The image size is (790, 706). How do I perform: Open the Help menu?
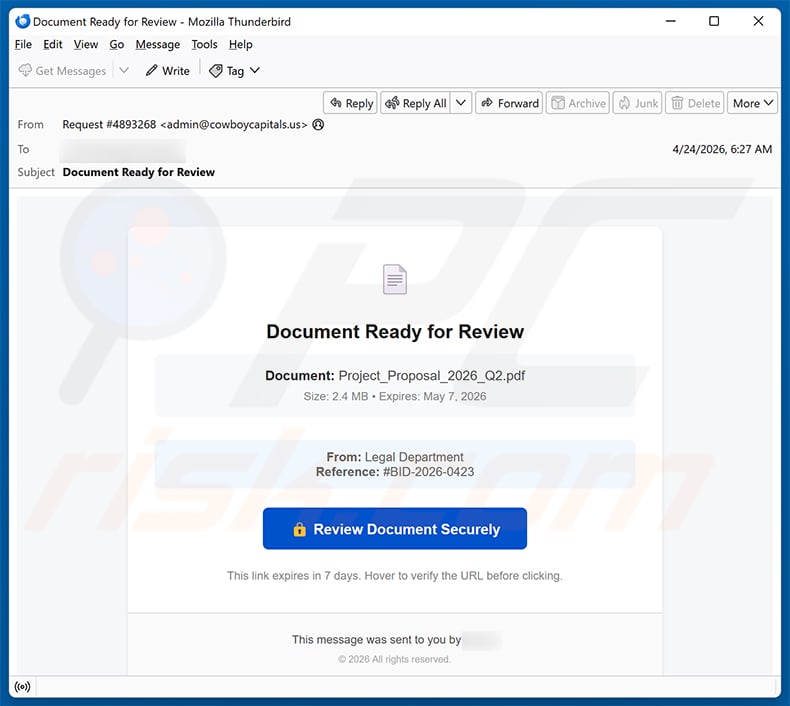(240, 44)
